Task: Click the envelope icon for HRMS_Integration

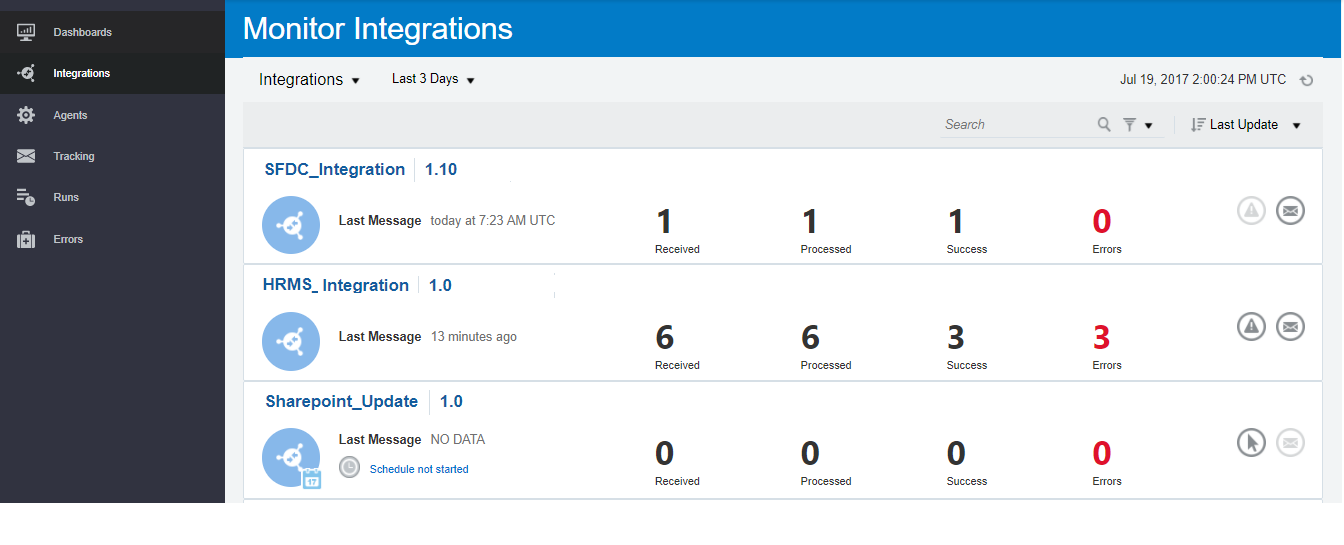Action: 1290,326
